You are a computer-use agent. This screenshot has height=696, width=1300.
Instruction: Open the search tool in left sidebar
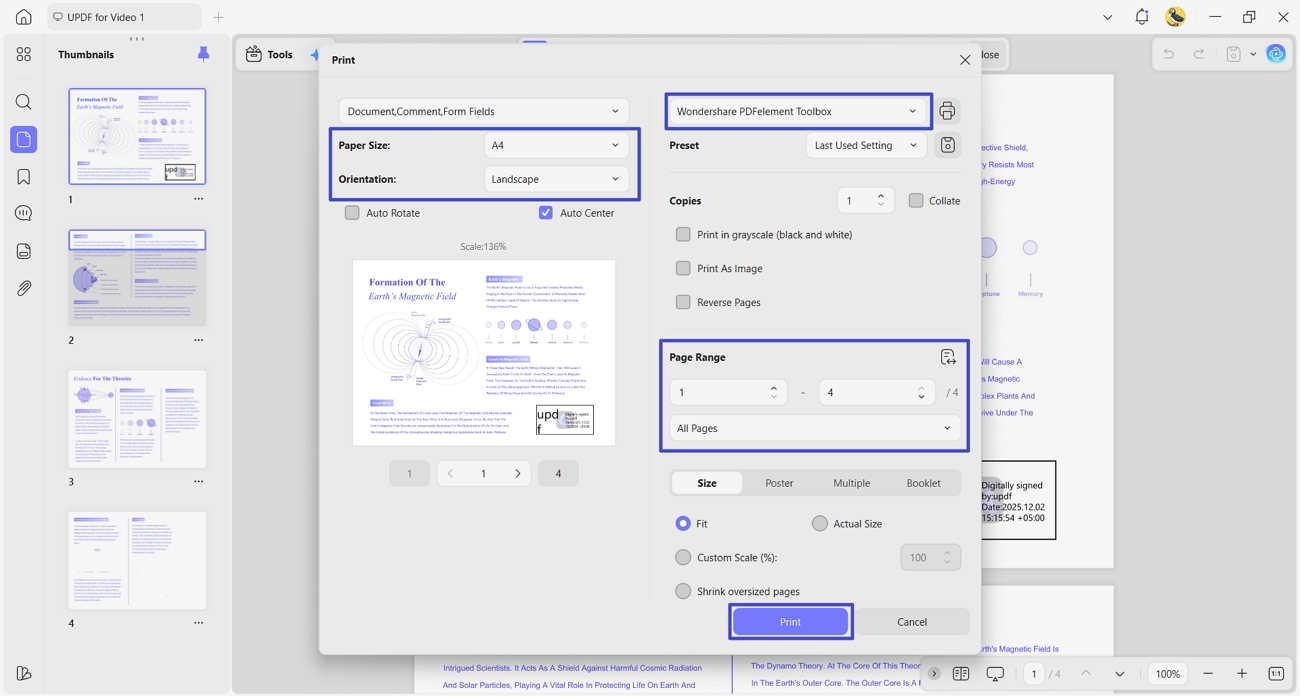[23, 102]
